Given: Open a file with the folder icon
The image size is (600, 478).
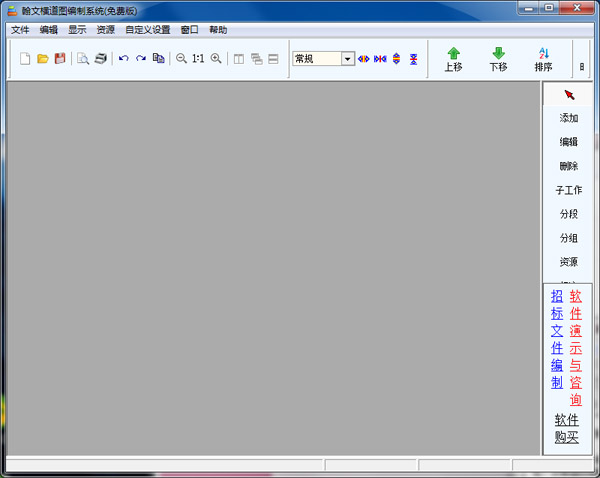Looking at the screenshot, I should click(42, 59).
